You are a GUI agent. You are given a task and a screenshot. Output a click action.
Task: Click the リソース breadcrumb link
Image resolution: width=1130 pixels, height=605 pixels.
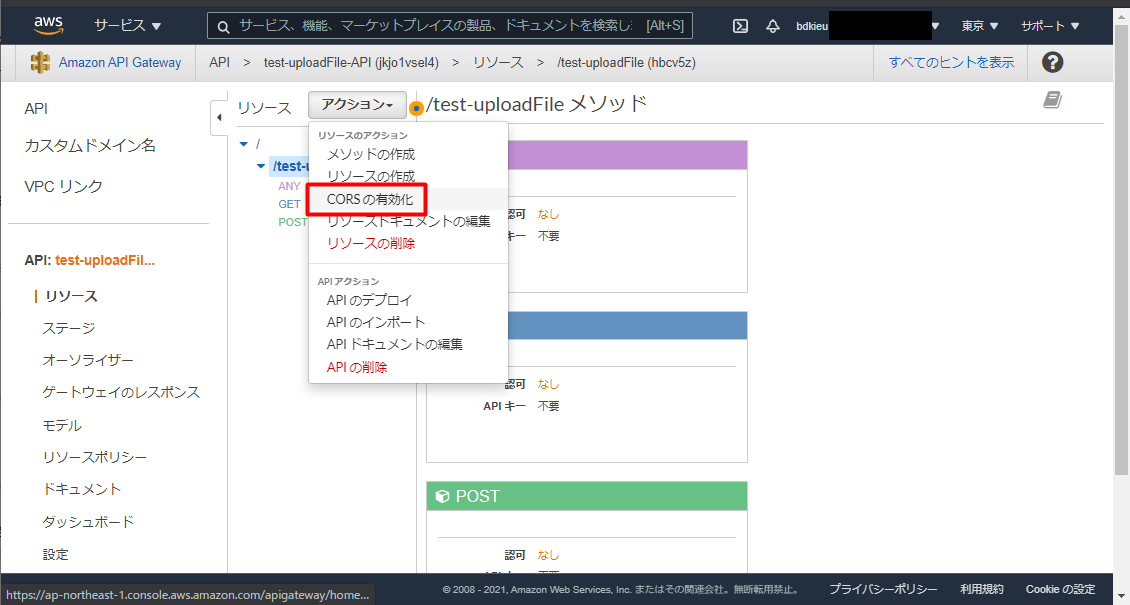[x=498, y=63]
